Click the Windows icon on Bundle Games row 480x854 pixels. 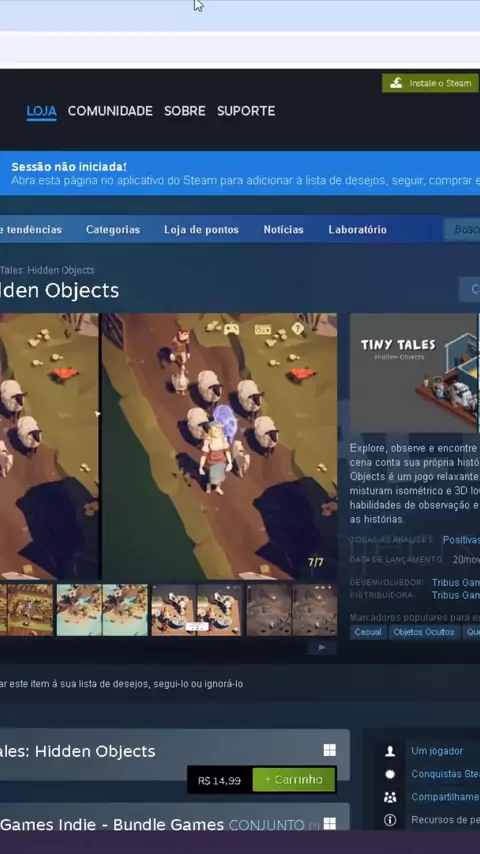click(x=330, y=824)
